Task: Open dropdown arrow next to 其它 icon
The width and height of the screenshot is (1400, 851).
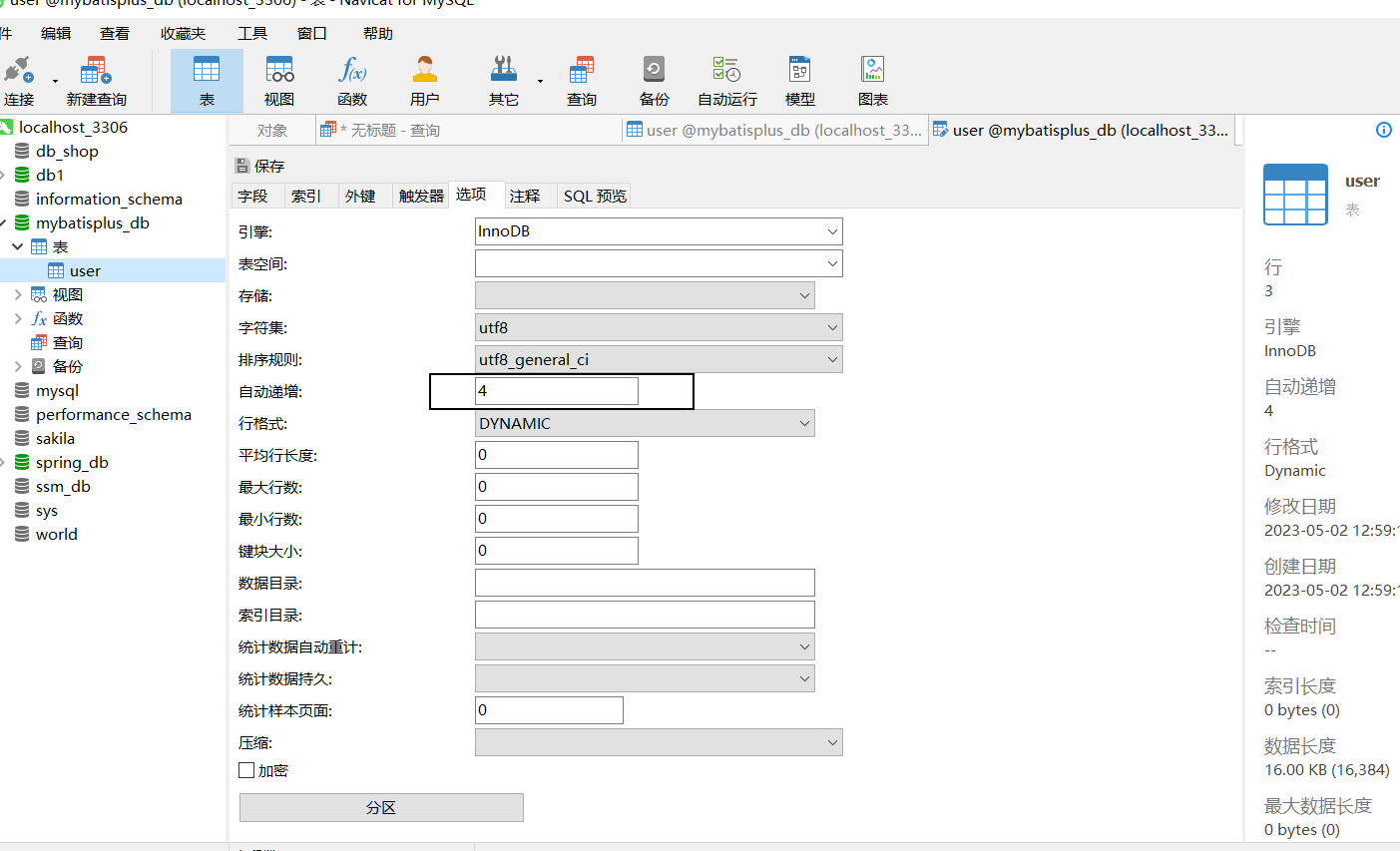Action: click(540, 81)
